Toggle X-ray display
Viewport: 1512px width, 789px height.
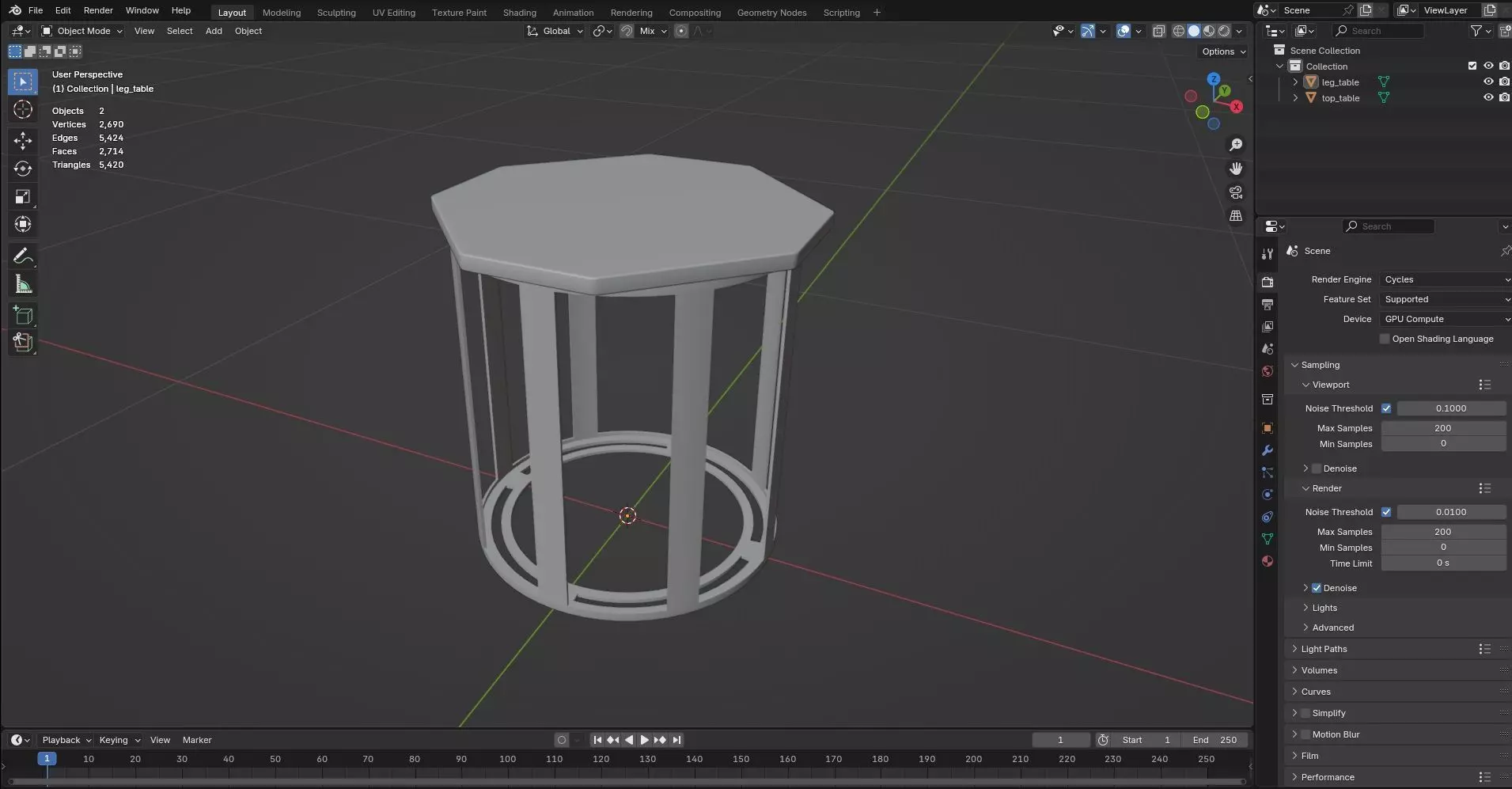(x=1158, y=31)
